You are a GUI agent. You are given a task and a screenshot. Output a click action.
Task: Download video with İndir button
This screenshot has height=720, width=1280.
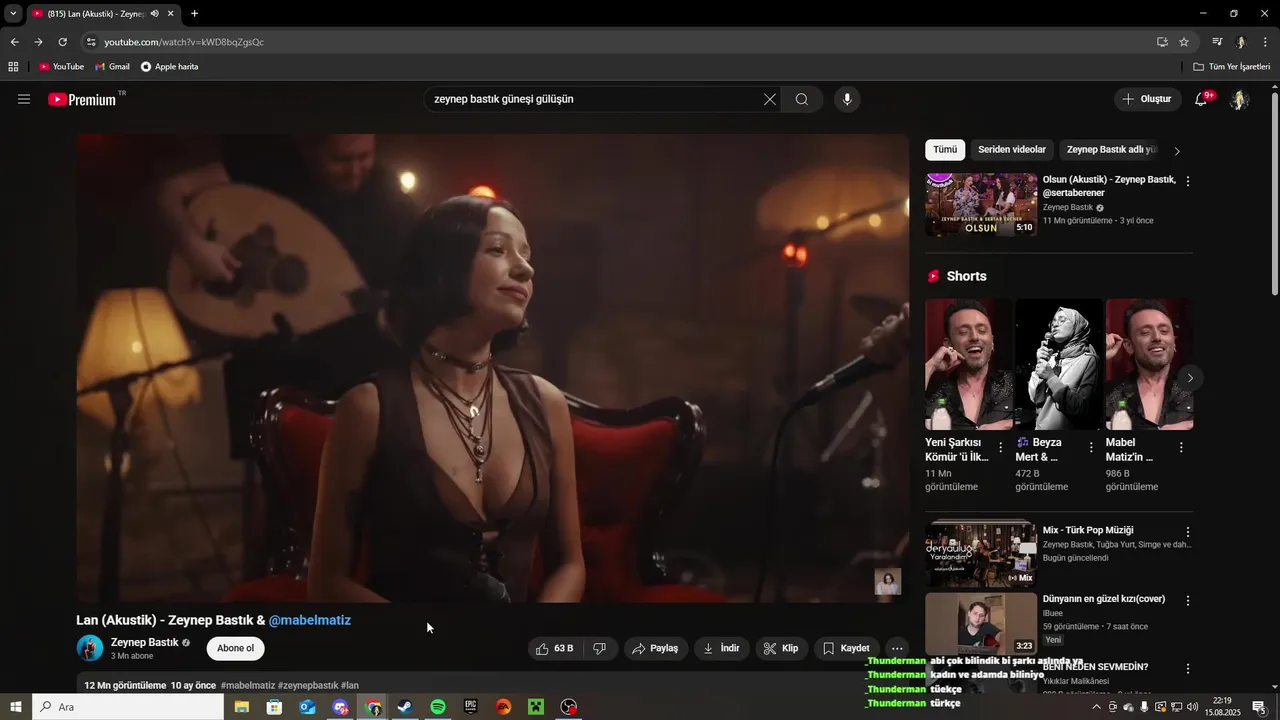pyautogui.click(x=722, y=648)
